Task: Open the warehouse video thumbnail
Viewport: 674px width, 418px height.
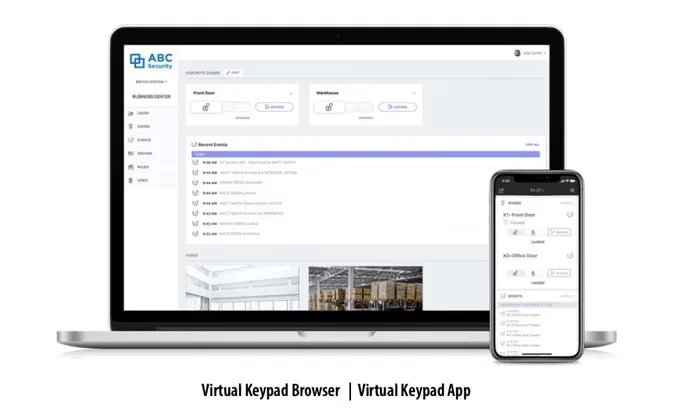Action: [365, 288]
